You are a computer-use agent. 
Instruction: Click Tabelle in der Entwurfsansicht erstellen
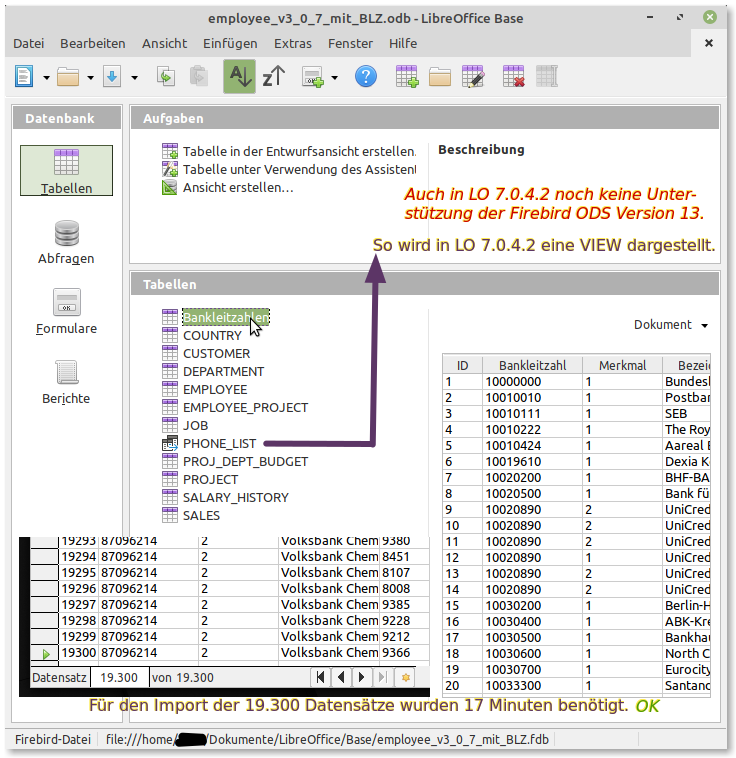point(289,151)
